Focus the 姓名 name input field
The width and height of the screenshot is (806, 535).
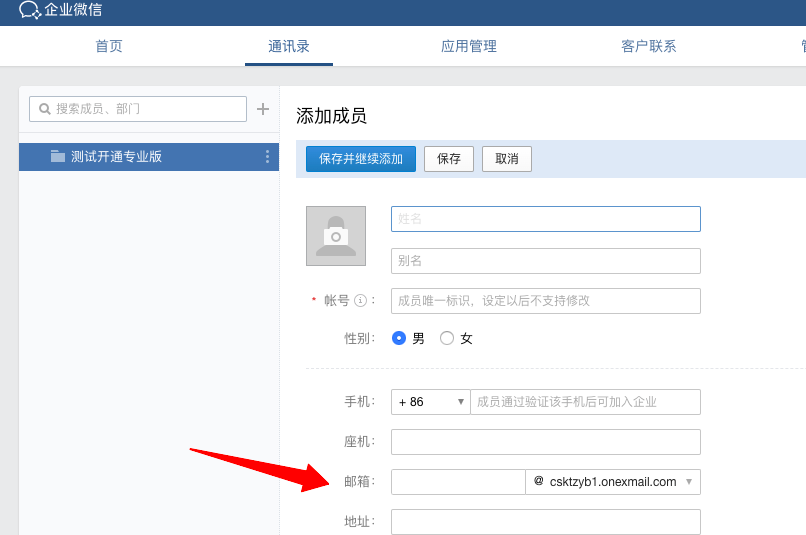[545, 219]
